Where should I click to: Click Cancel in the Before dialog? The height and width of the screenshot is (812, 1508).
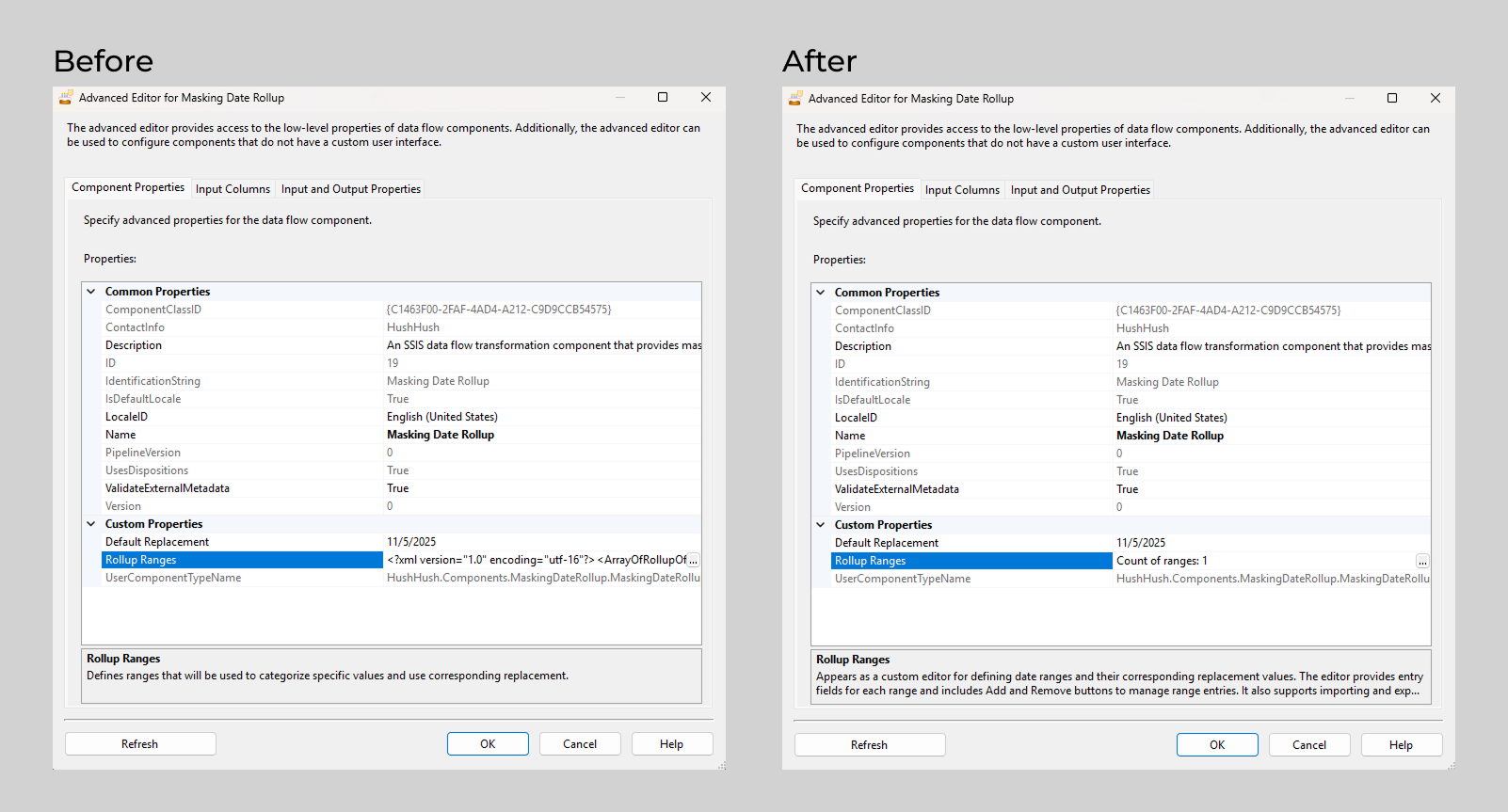tap(579, 744)
